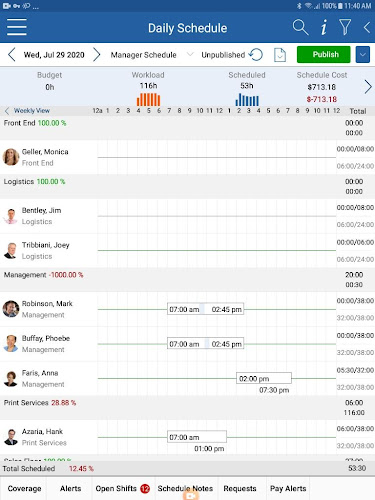Screen dimensions: 375x500
Task: Click the 53:30 total hours value
Action: click(357, 468)
